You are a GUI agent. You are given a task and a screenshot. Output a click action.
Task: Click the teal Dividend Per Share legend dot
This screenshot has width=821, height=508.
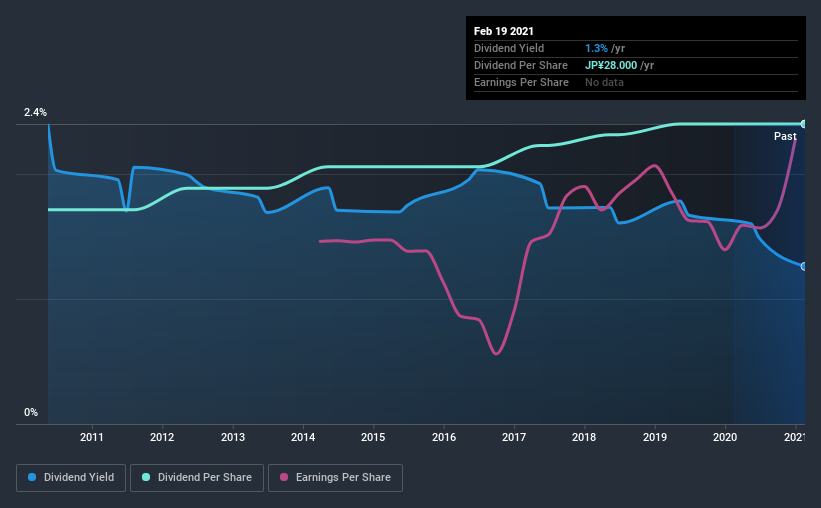[x=146, y=477]
